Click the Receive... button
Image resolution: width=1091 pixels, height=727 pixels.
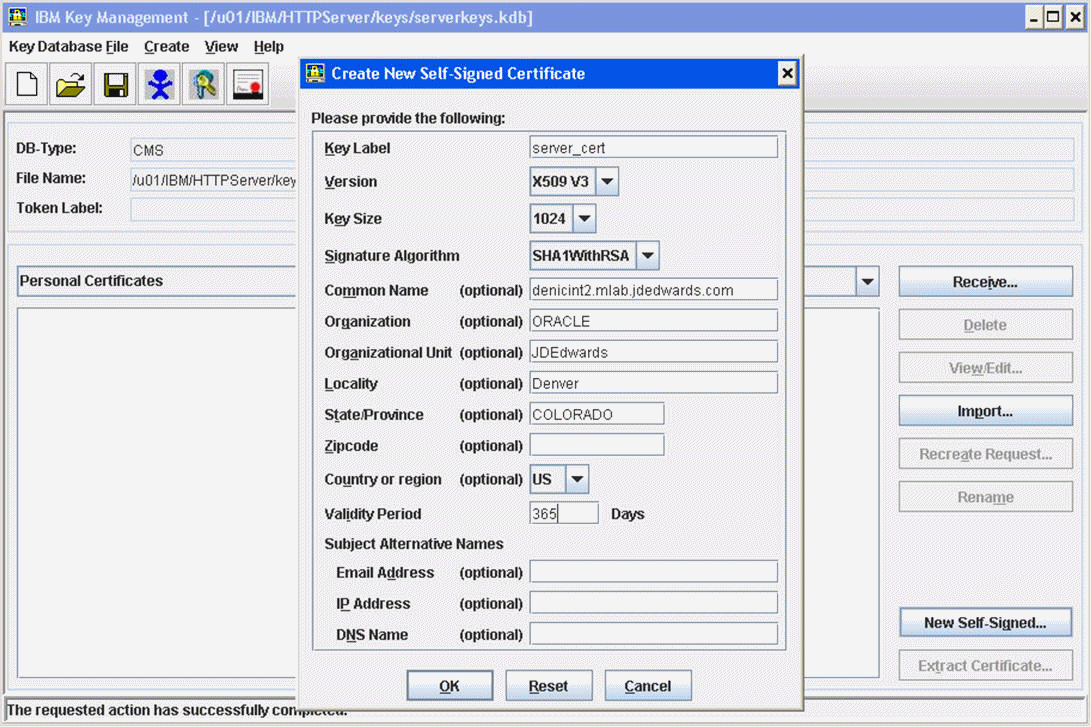(x=985, y=282)
